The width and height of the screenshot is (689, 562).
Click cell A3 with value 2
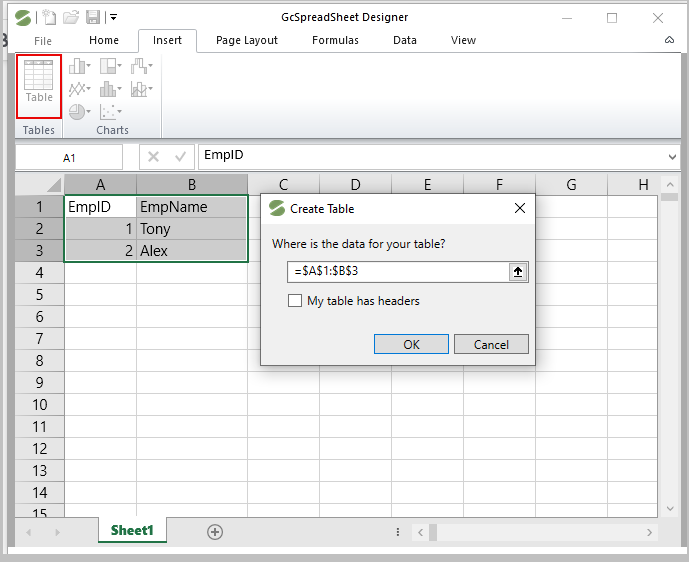[100, 250]
